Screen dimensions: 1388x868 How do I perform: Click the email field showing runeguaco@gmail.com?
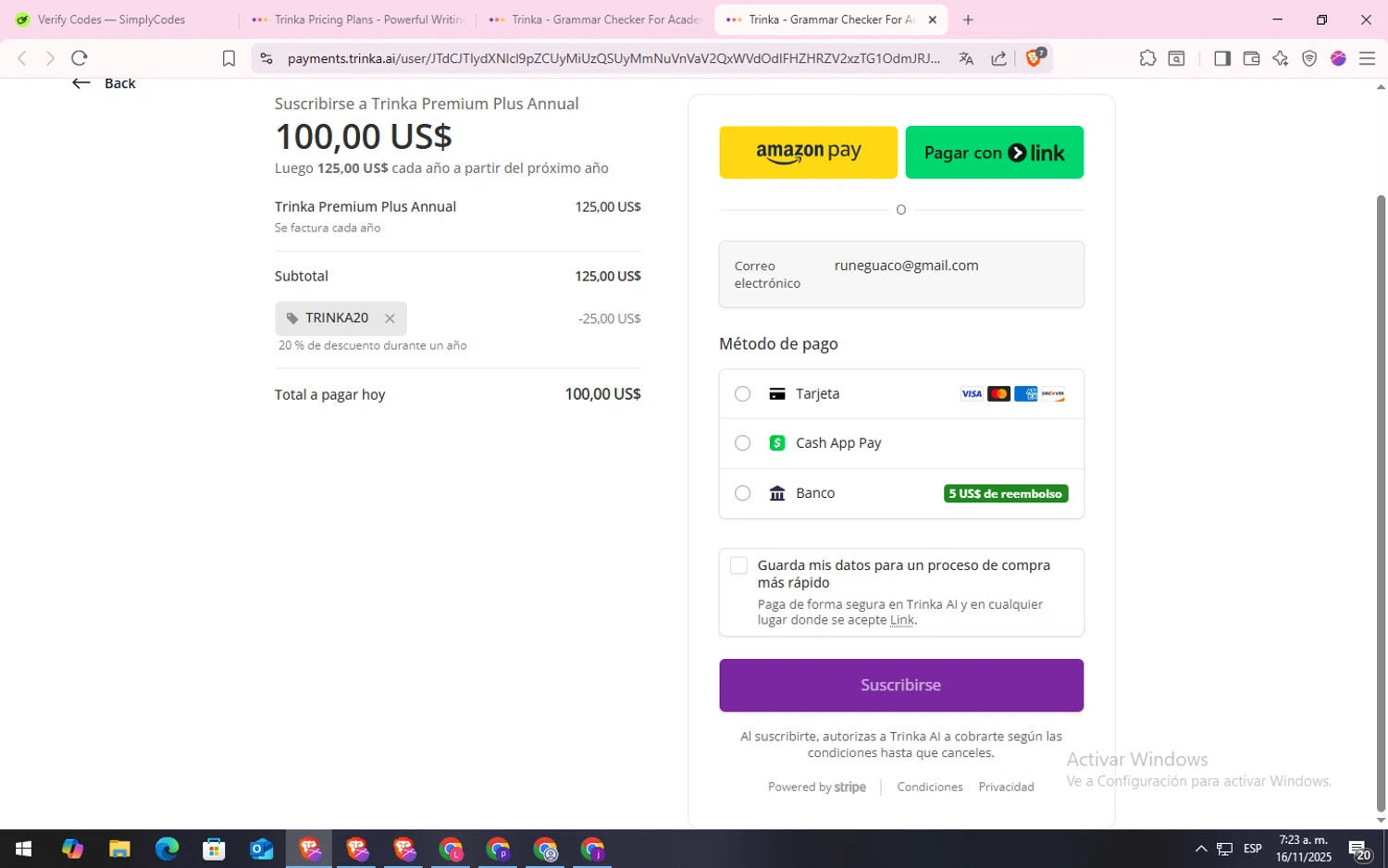point(901,274)
